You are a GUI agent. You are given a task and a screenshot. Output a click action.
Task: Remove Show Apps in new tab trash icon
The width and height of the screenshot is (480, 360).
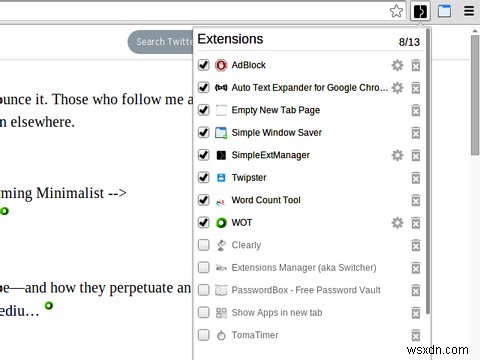416,313
